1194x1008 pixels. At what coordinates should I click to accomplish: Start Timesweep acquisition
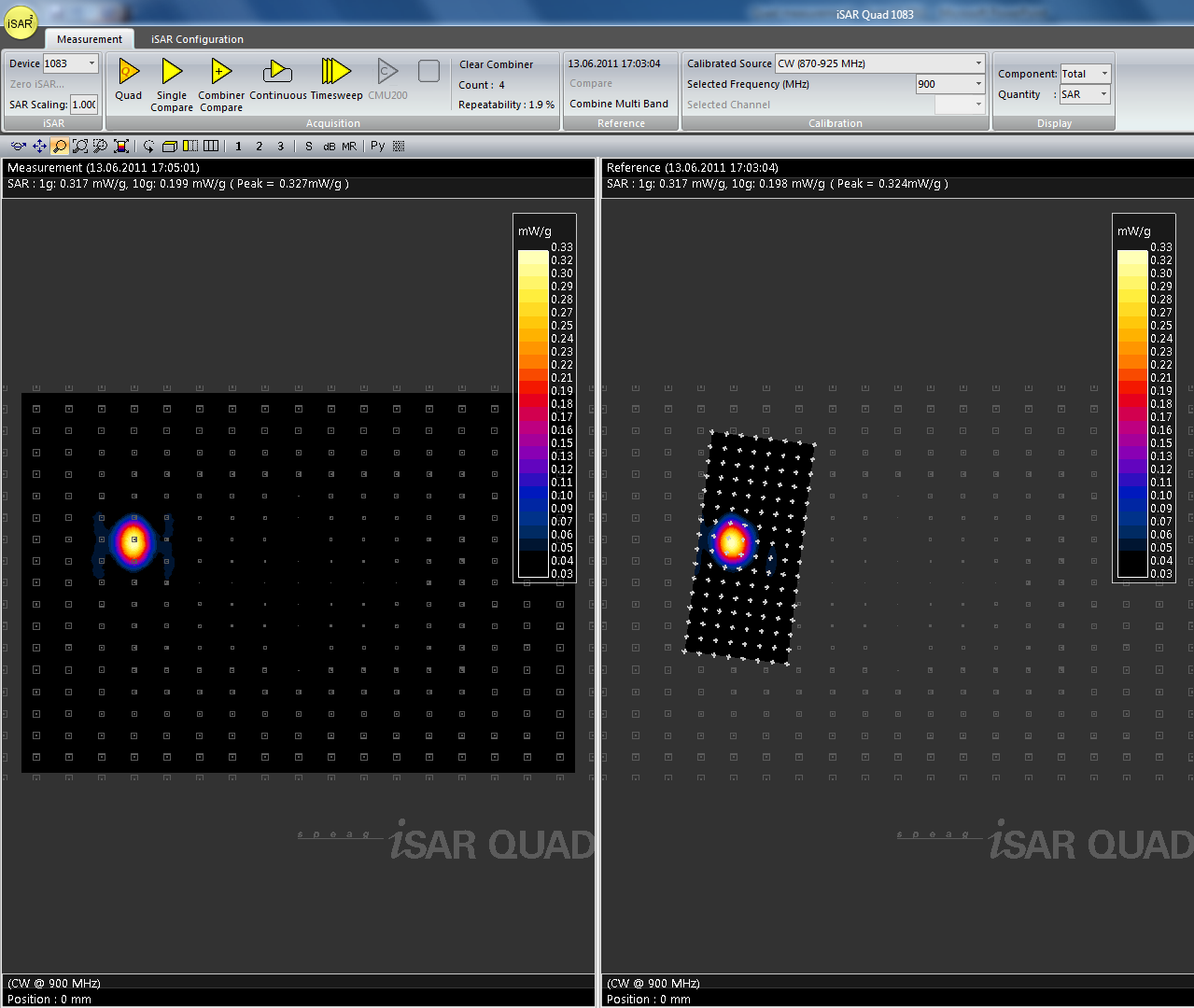[x=336, y=79]
